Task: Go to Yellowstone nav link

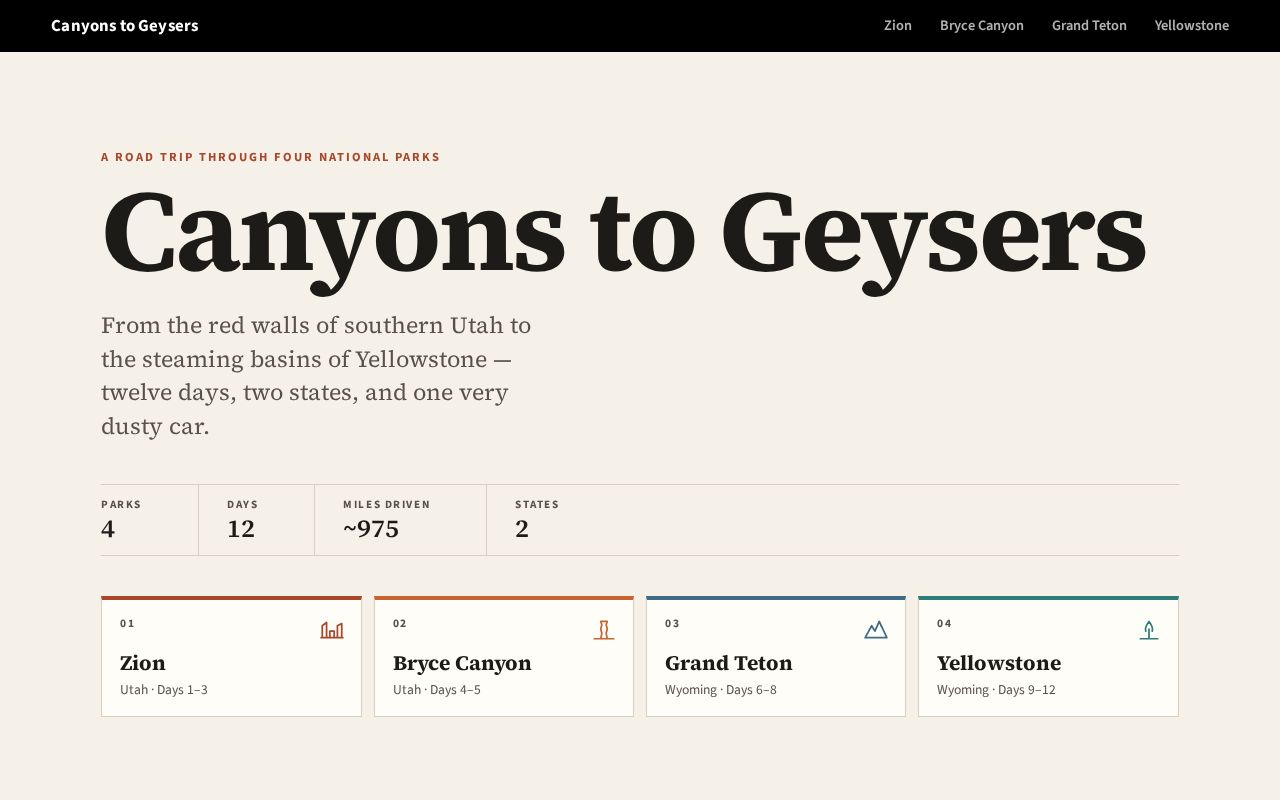Action: (1192, 26)
